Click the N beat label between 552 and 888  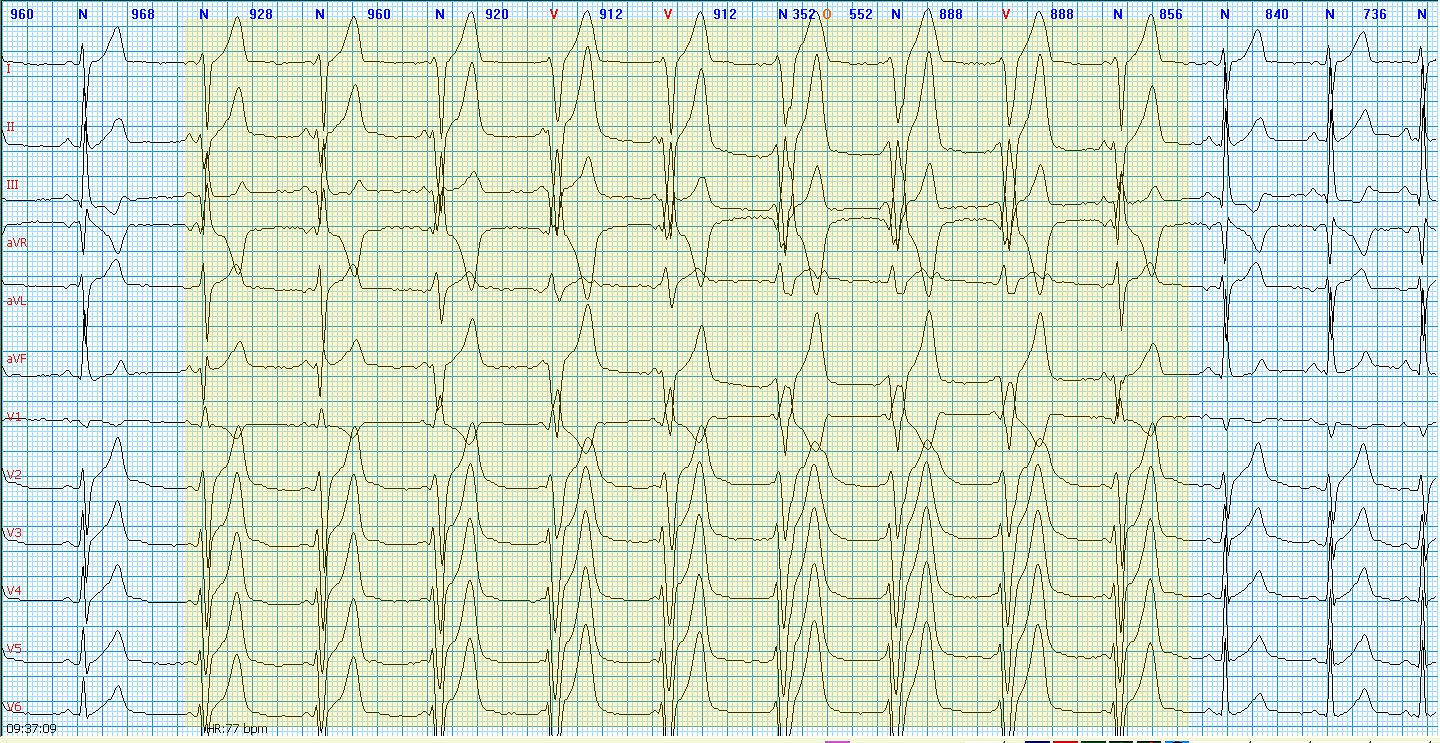pos(896,14)
